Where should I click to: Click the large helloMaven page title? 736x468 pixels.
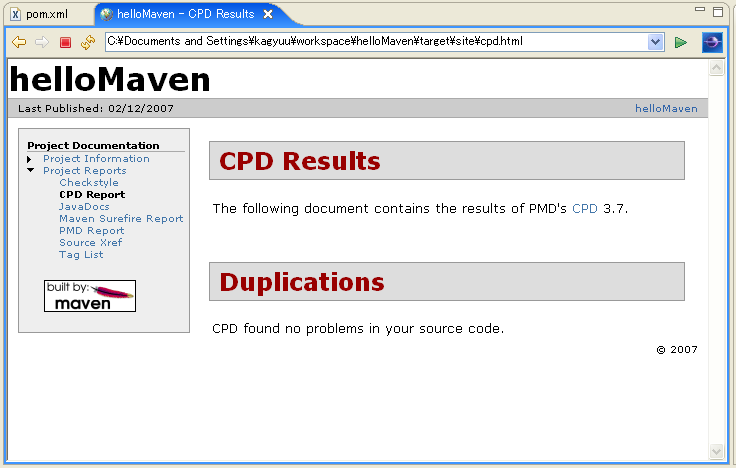point(110,79)
